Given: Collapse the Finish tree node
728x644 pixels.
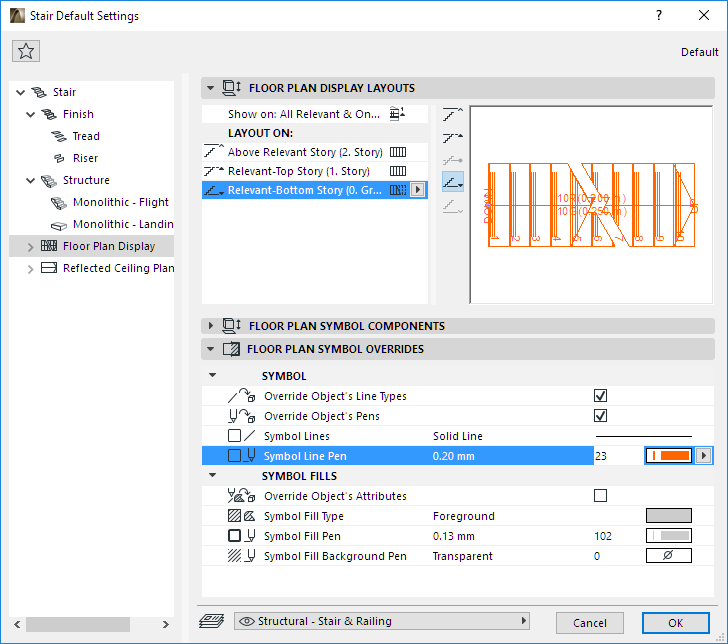Looking at the screenshot, I should [x=31, y=114].
